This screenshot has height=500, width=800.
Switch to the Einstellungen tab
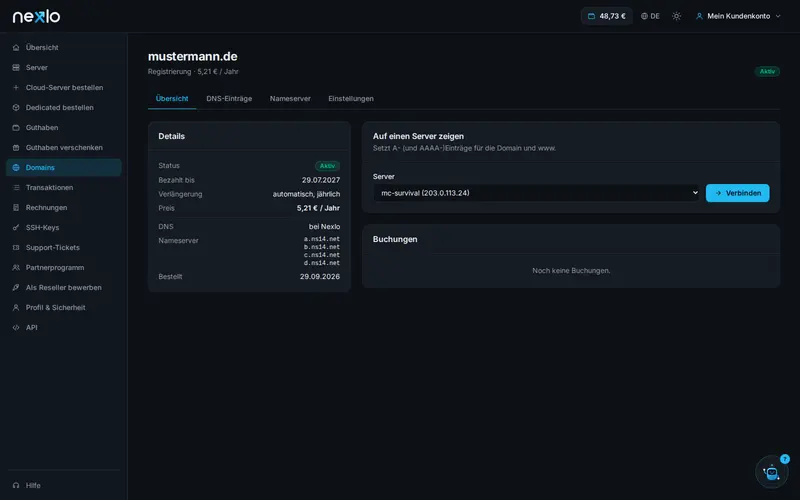coord(351,98)
